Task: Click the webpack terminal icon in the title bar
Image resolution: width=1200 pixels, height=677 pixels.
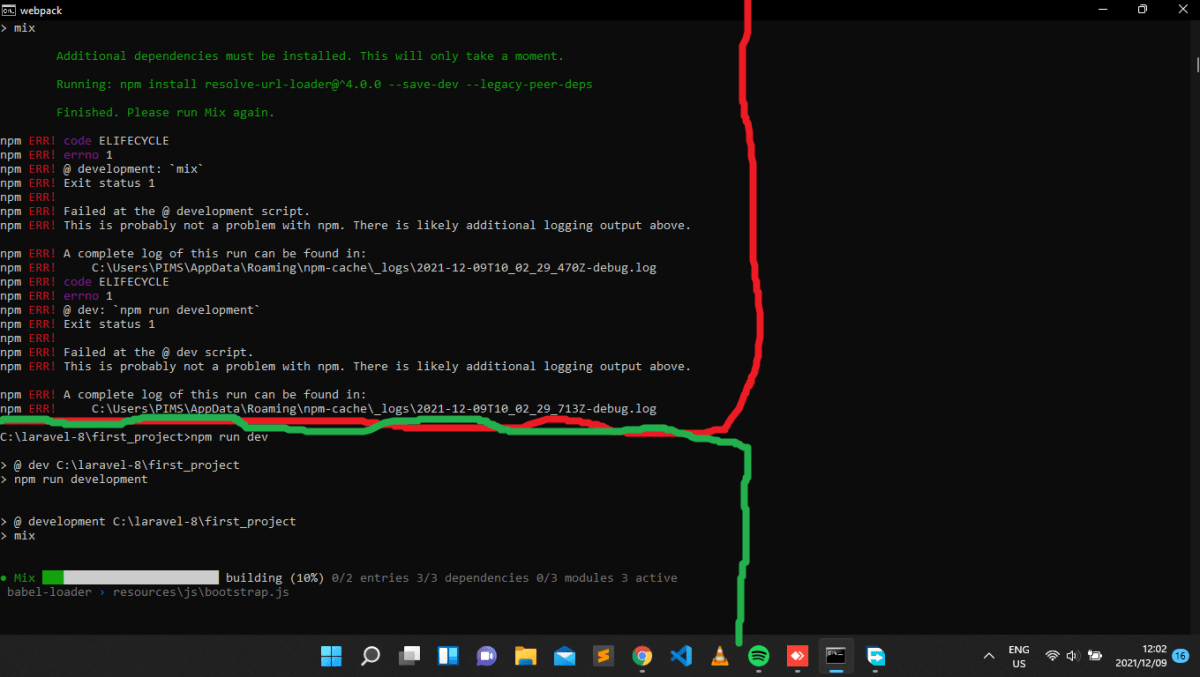Action: click(x=10, y=9)
